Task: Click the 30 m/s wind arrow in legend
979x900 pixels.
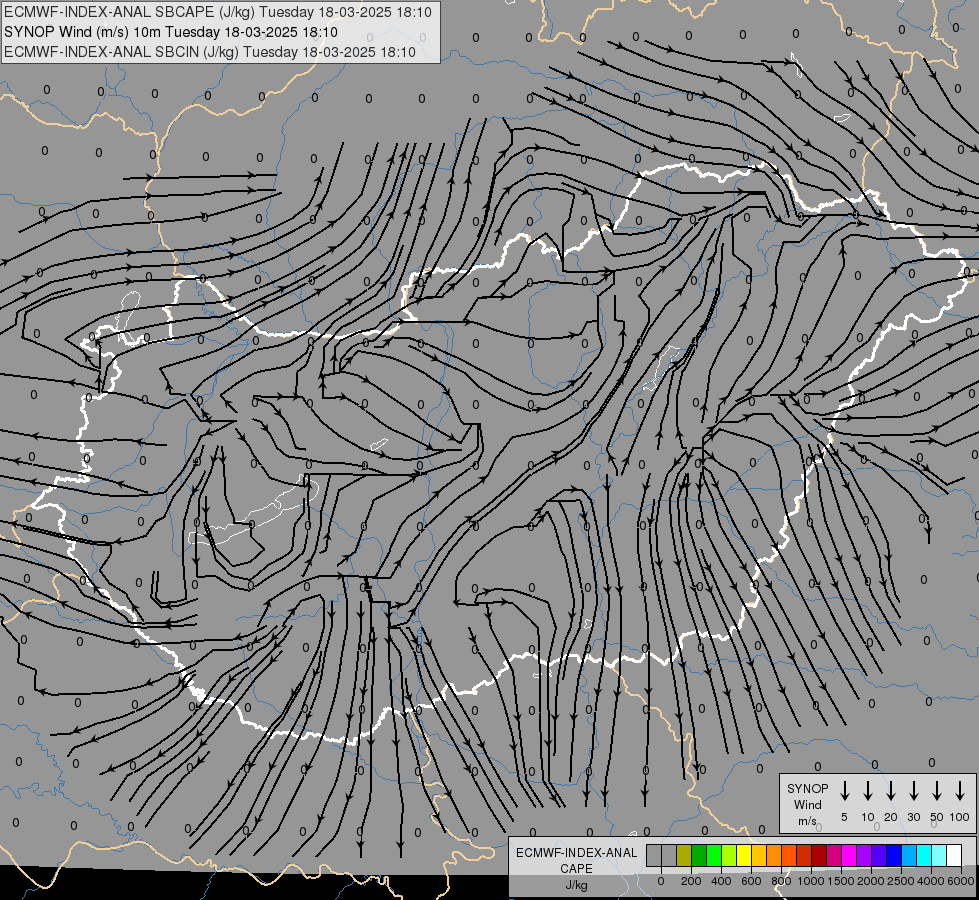Action: tap(913, 790)
